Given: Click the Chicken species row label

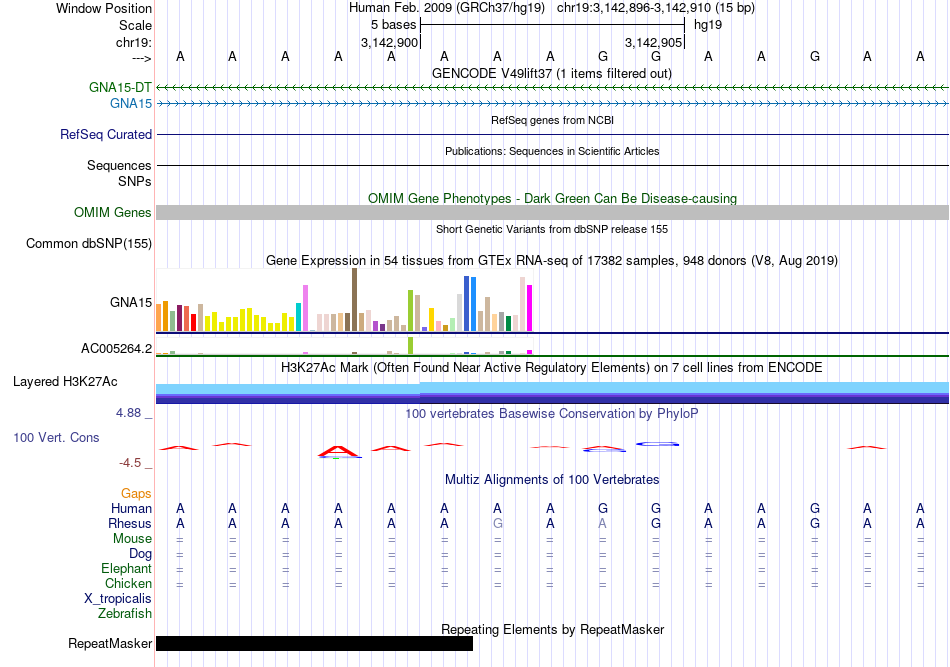Looking at the screenshot, I should [x=128, y=583].
